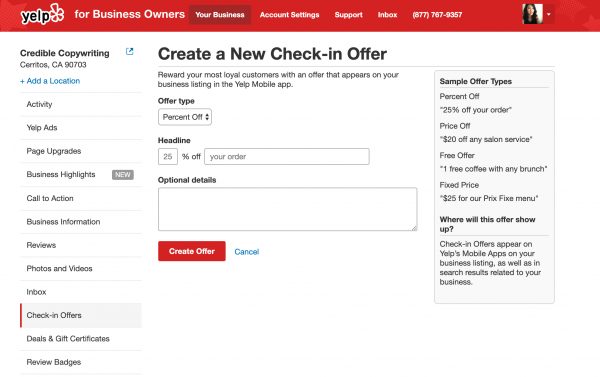Click the Fixed Price label in samples
The image size is (600, 377).
point(459,185)
